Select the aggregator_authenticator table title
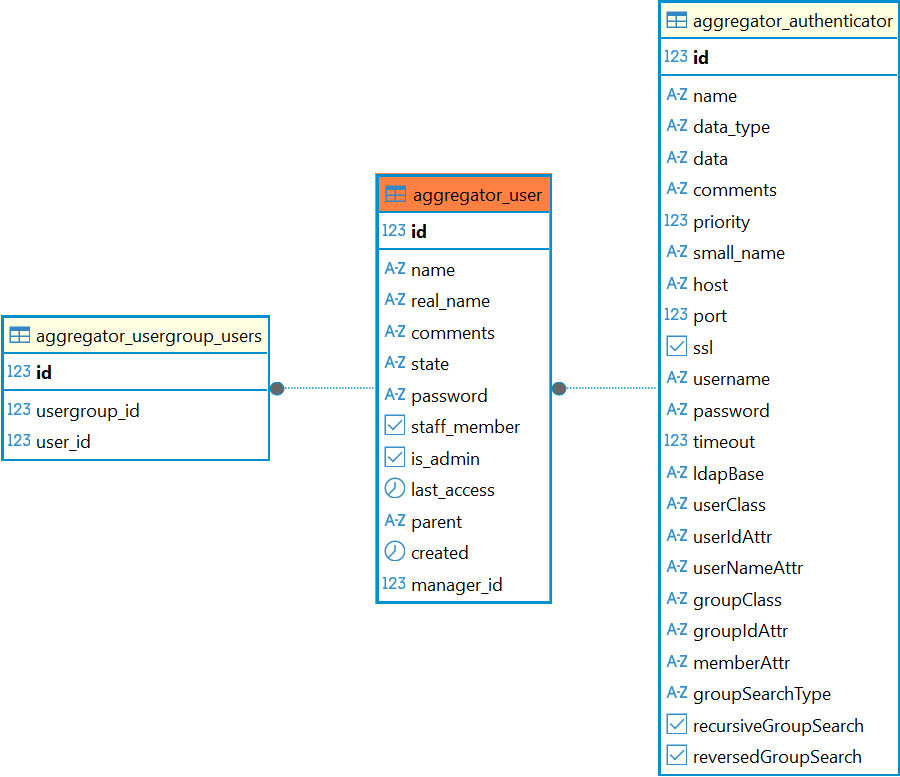This screenshot has height=777, width=900. [792, 21]
